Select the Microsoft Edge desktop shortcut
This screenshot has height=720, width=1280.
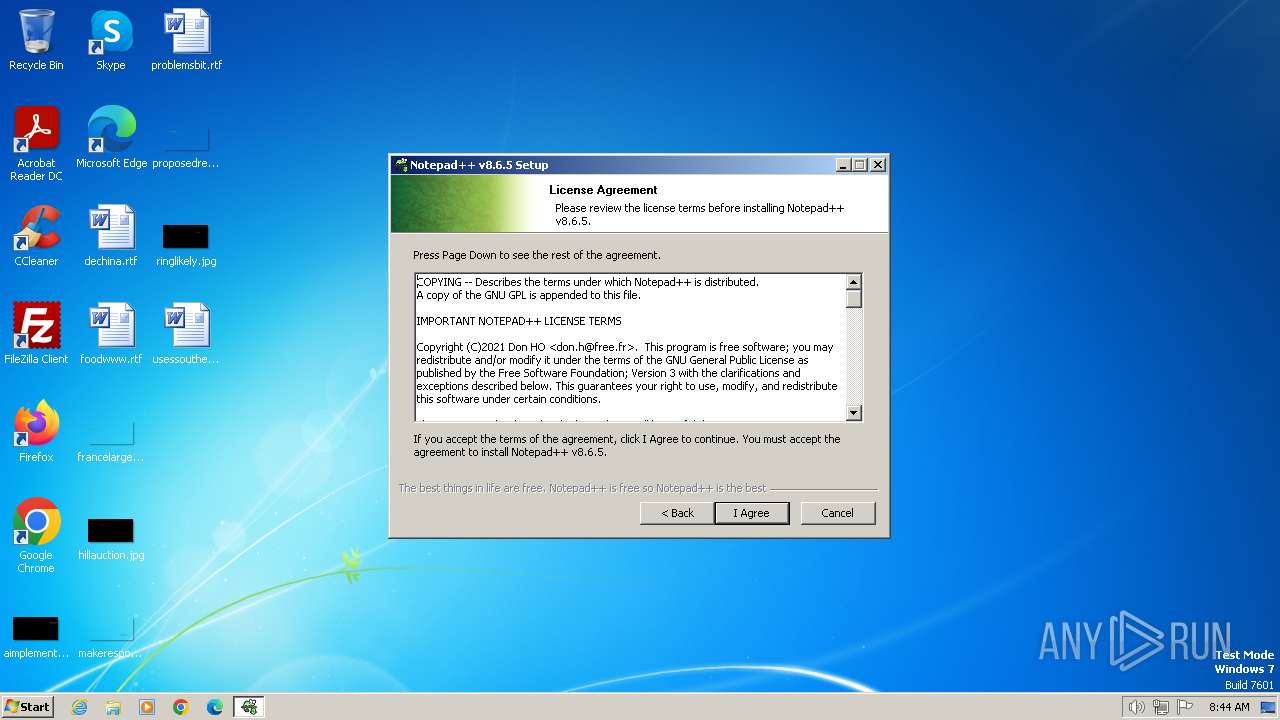[111, 138]
